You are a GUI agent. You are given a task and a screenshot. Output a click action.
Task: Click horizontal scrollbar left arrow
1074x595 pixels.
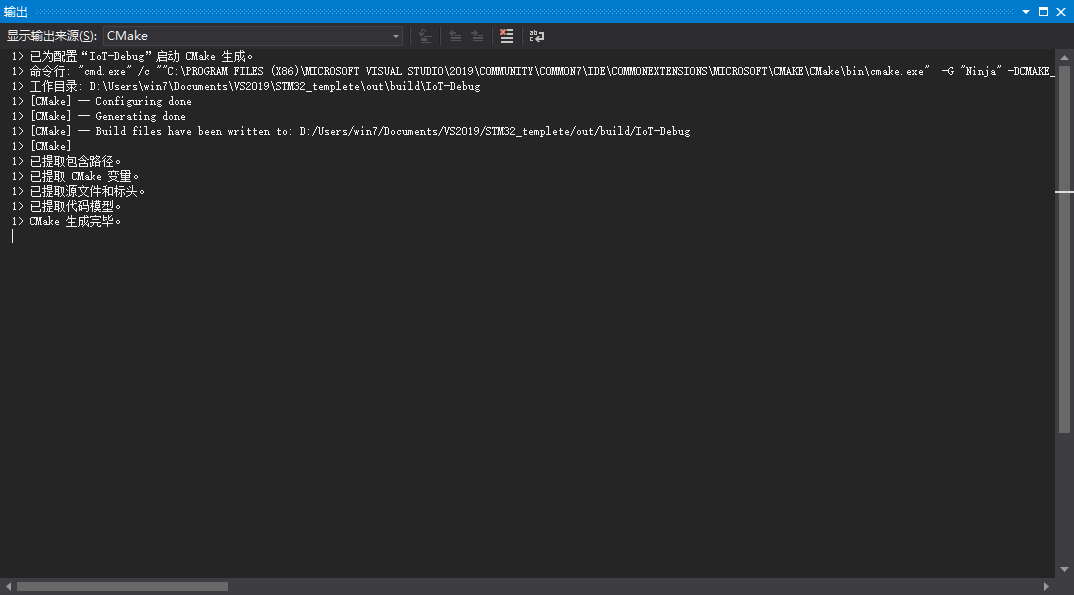pos(8,587)
